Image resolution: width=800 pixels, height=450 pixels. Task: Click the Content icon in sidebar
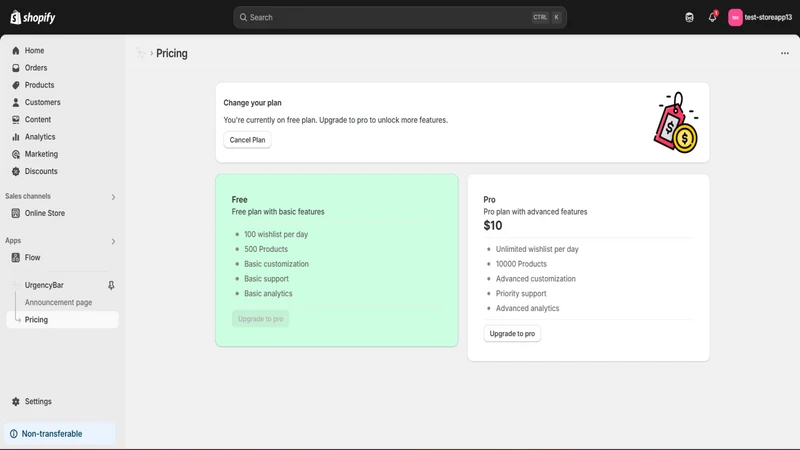point(16,119)
